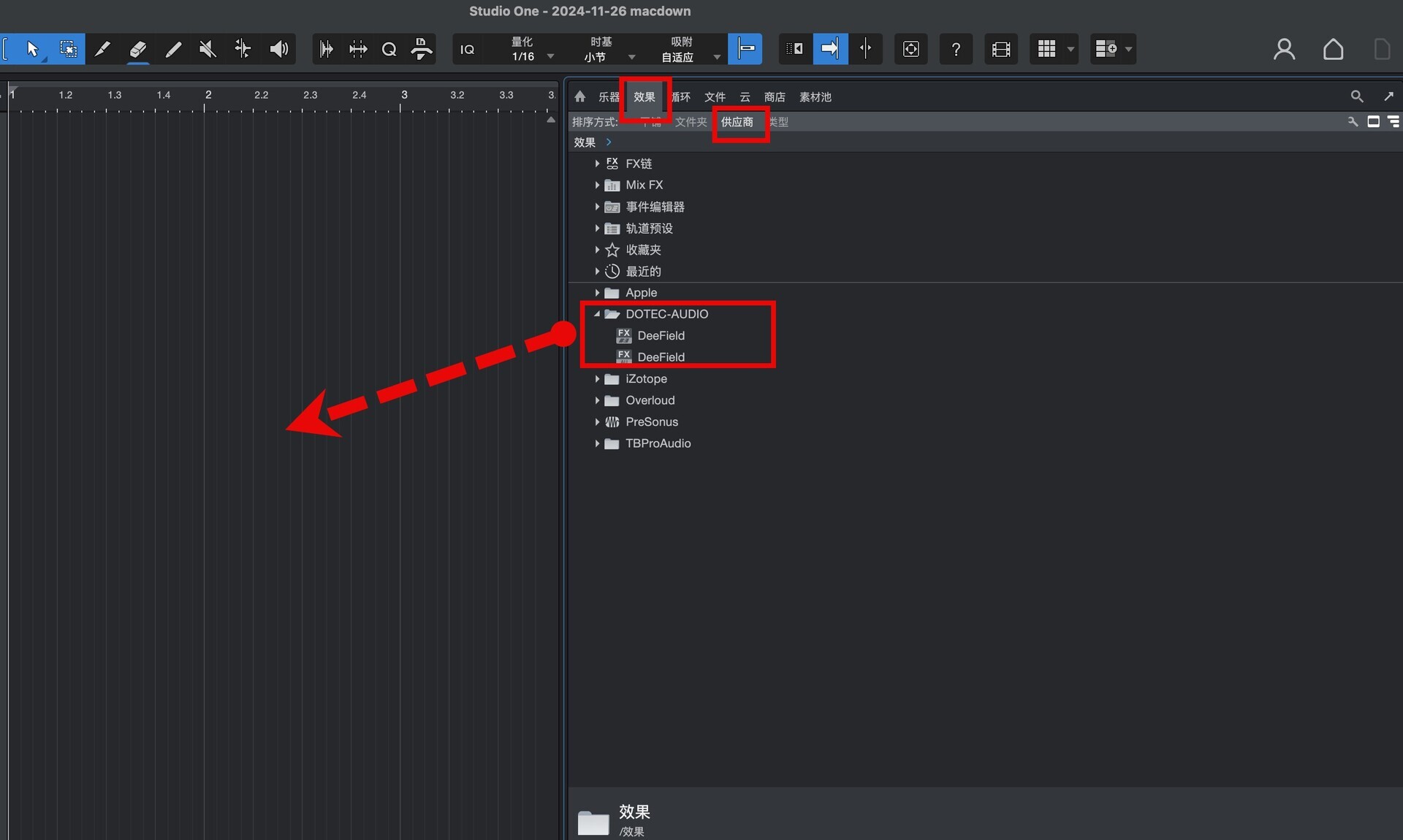Select the Bend tool
The image size is (1403, 840).
(x=243, y=49)
